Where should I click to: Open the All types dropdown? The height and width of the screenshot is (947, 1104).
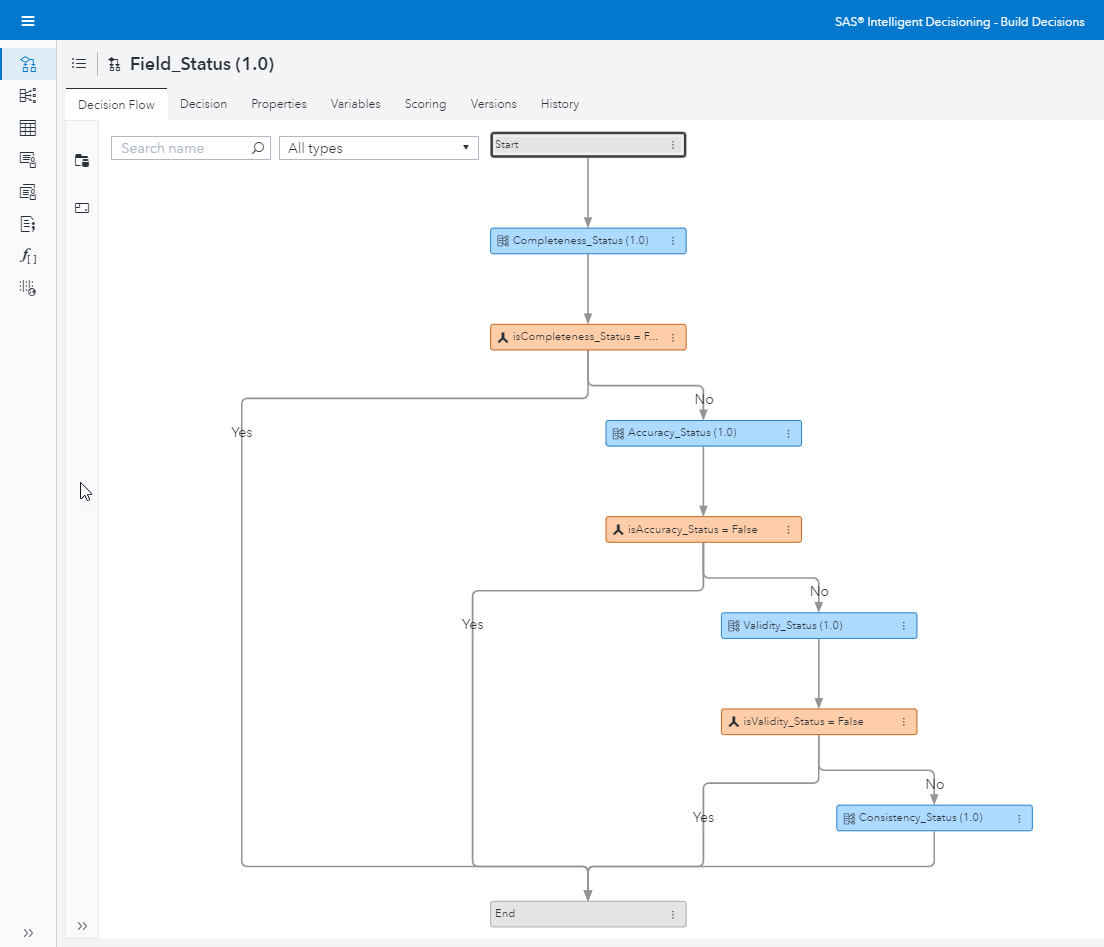pos(378,148)
